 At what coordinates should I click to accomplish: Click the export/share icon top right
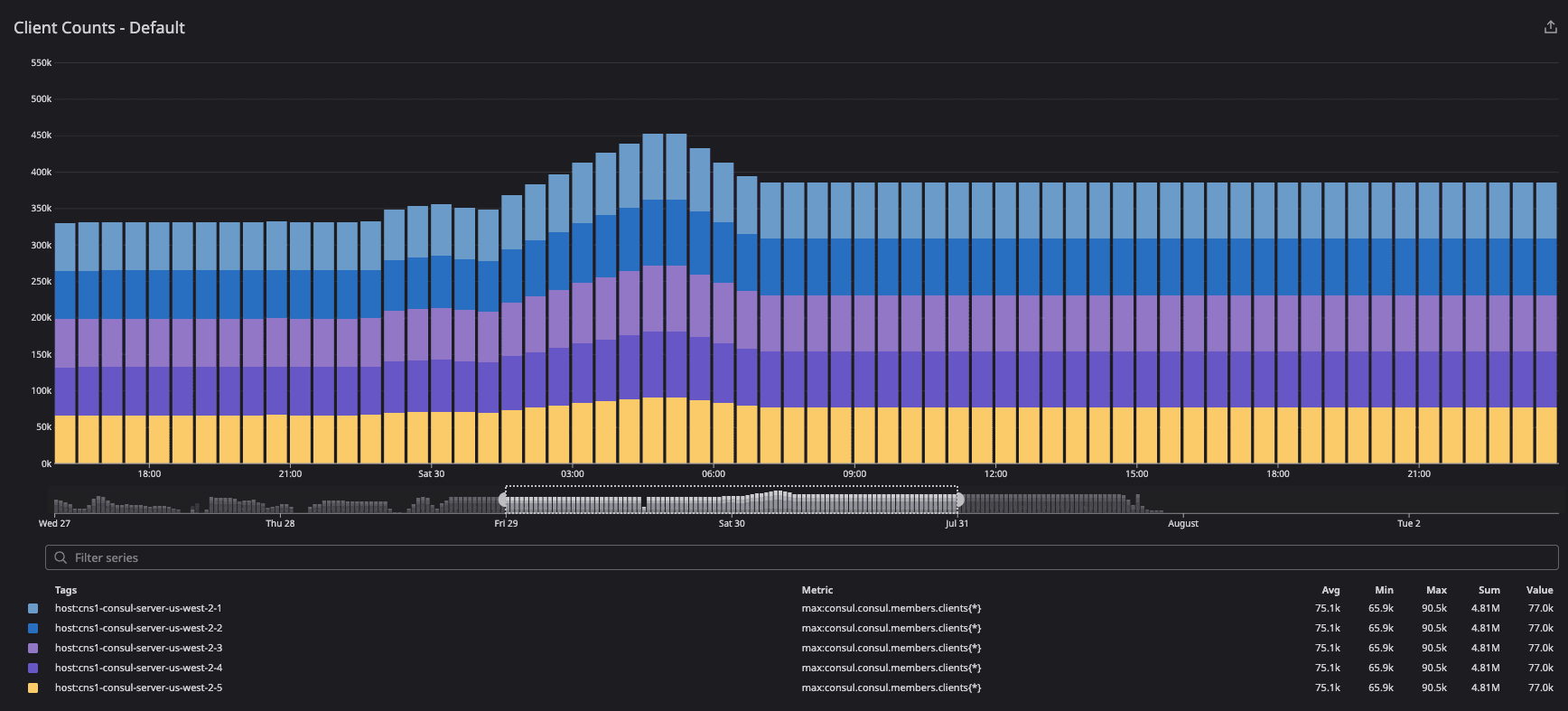(x=1550, y=27)
